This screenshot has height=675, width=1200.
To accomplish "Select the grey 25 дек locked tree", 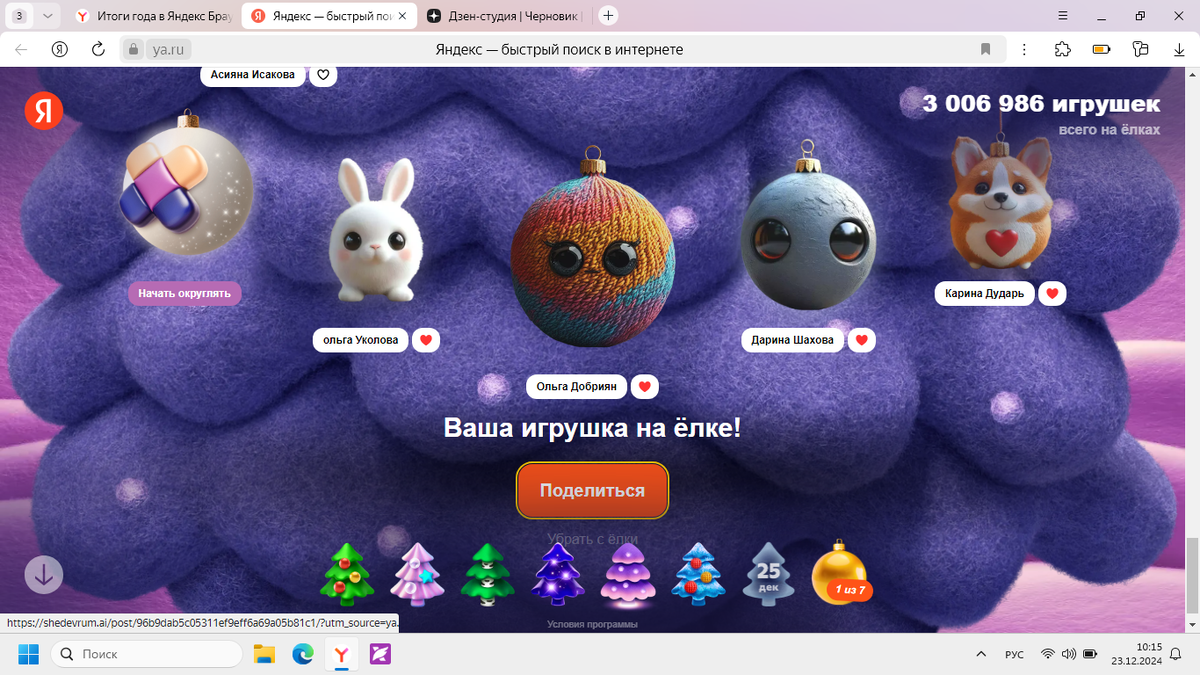I will click(x=768, y=574).
